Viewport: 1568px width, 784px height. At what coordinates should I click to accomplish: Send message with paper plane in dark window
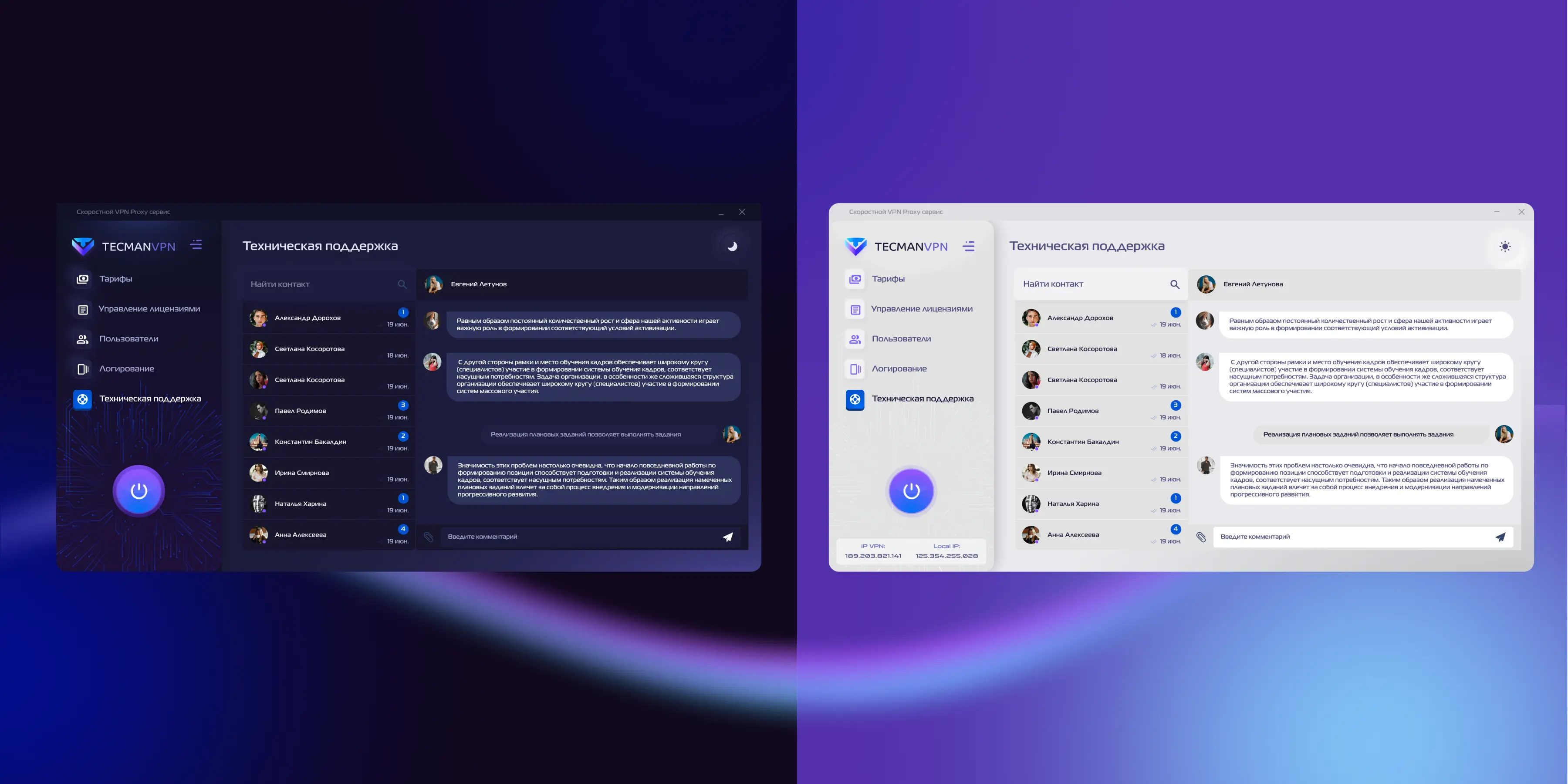click(728, 537)
